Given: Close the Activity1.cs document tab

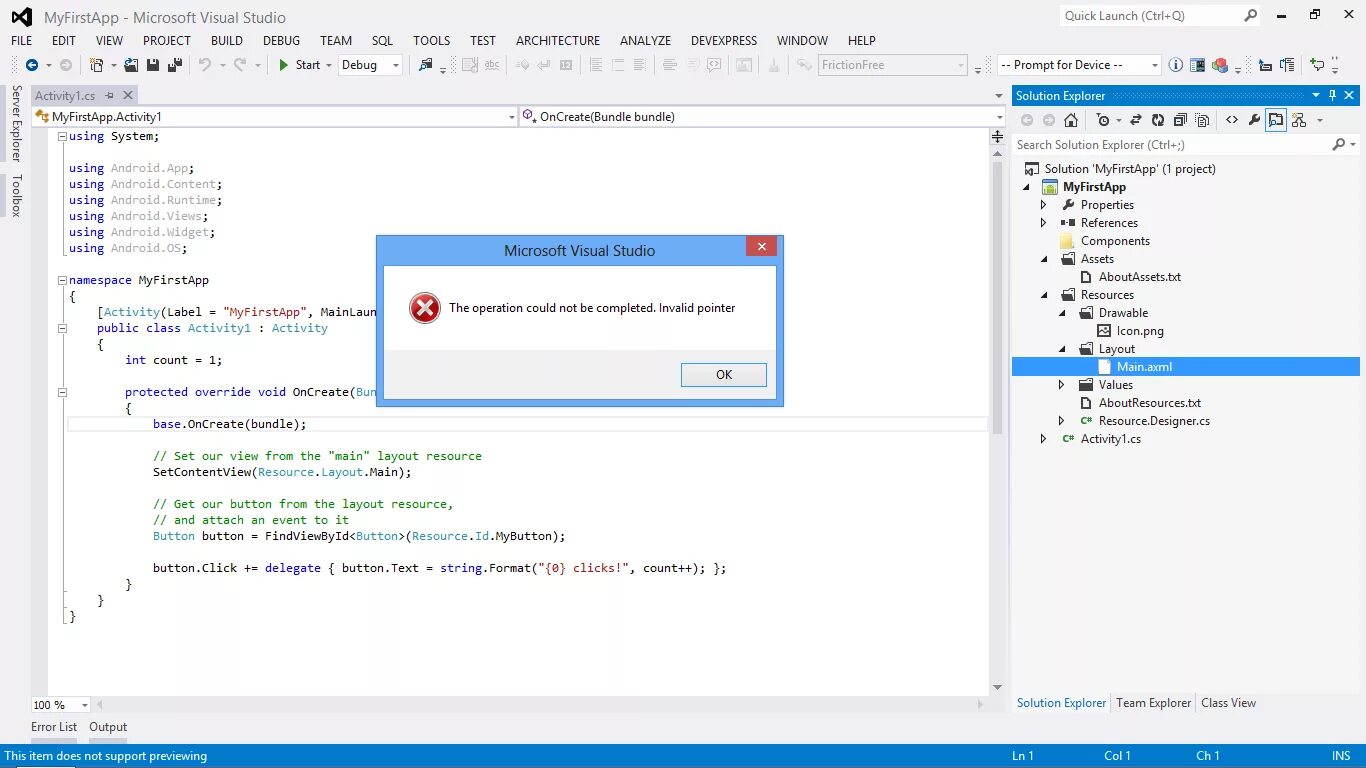Looking at the screenshot, I should [127, 95].
